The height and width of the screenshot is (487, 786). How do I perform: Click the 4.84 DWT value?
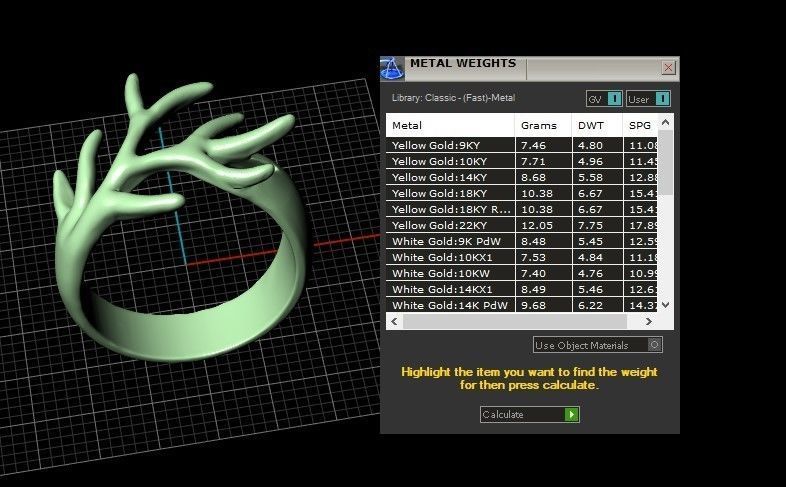(590, 258)
